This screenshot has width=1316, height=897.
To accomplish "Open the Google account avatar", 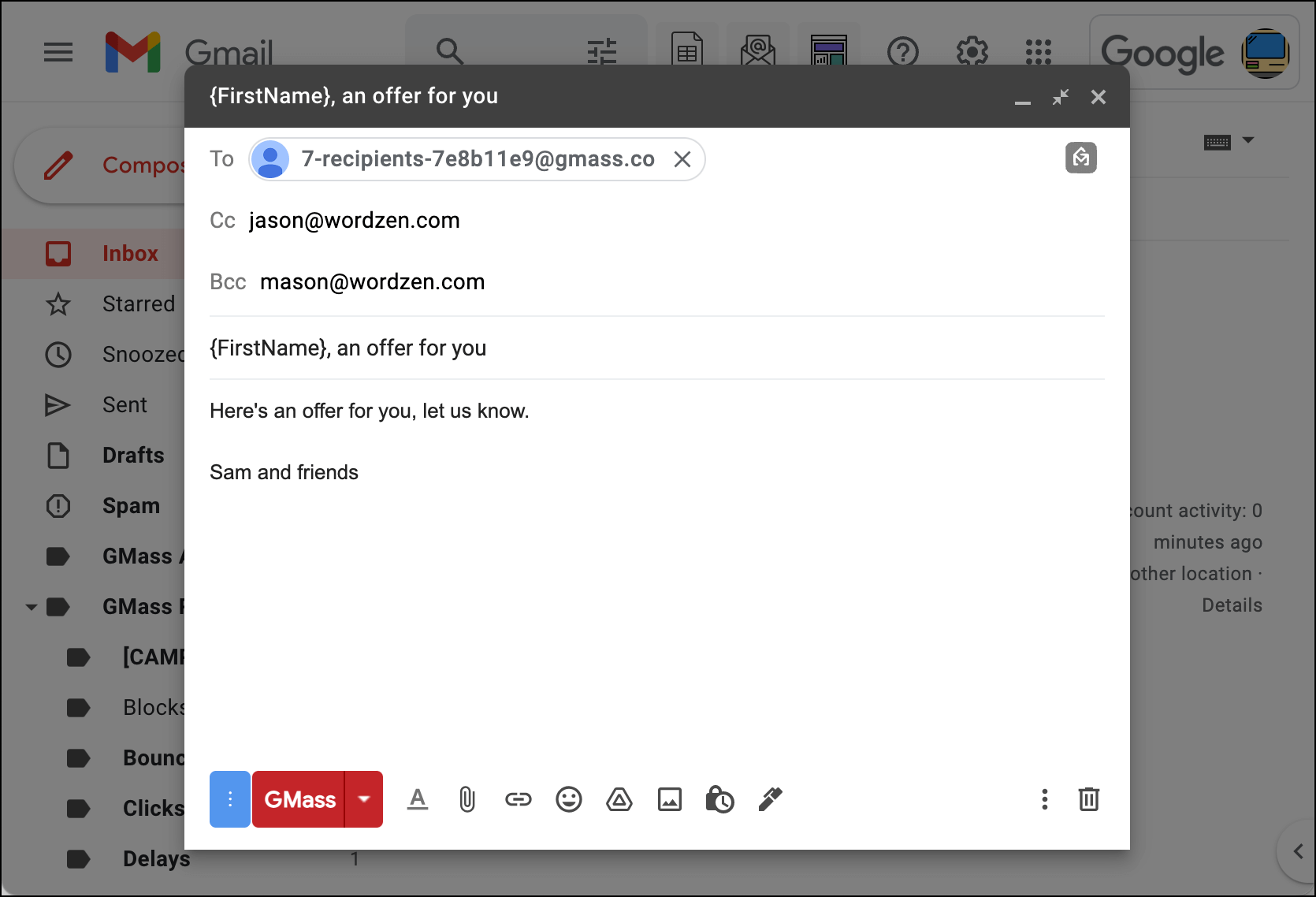I will pyautogui.click(x=1266, y=53).
